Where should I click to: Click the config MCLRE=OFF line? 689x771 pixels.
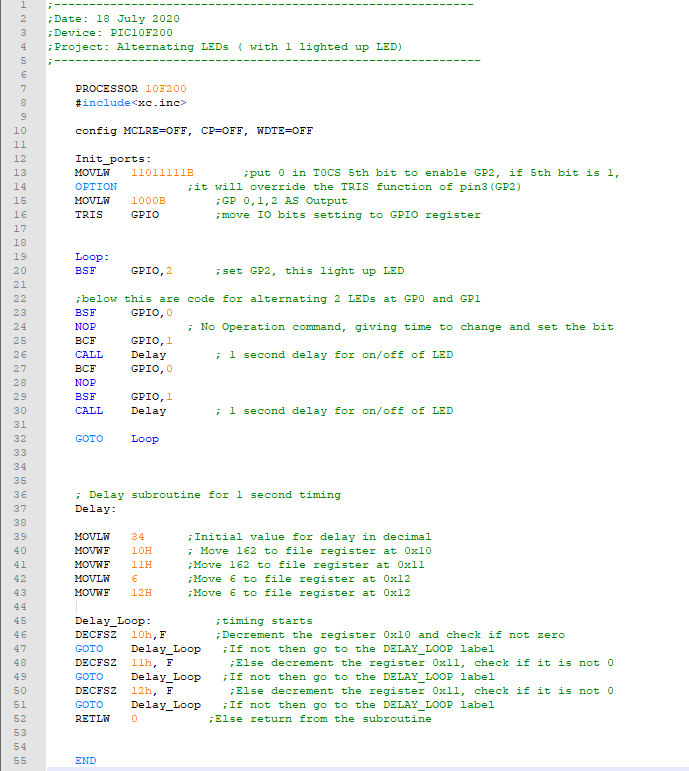[x=193, y=131]
